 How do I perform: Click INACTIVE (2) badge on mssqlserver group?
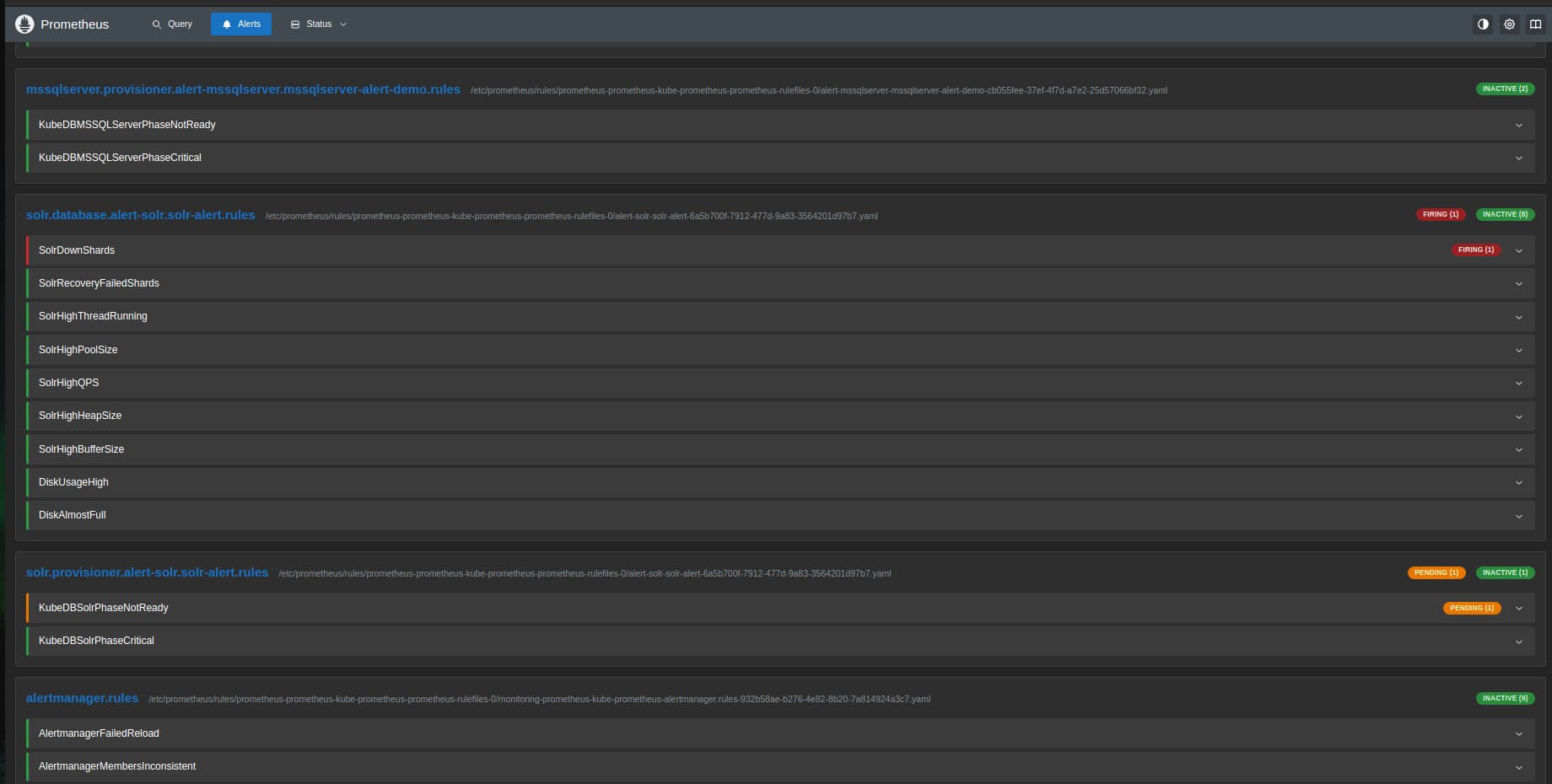(1505, 89)
